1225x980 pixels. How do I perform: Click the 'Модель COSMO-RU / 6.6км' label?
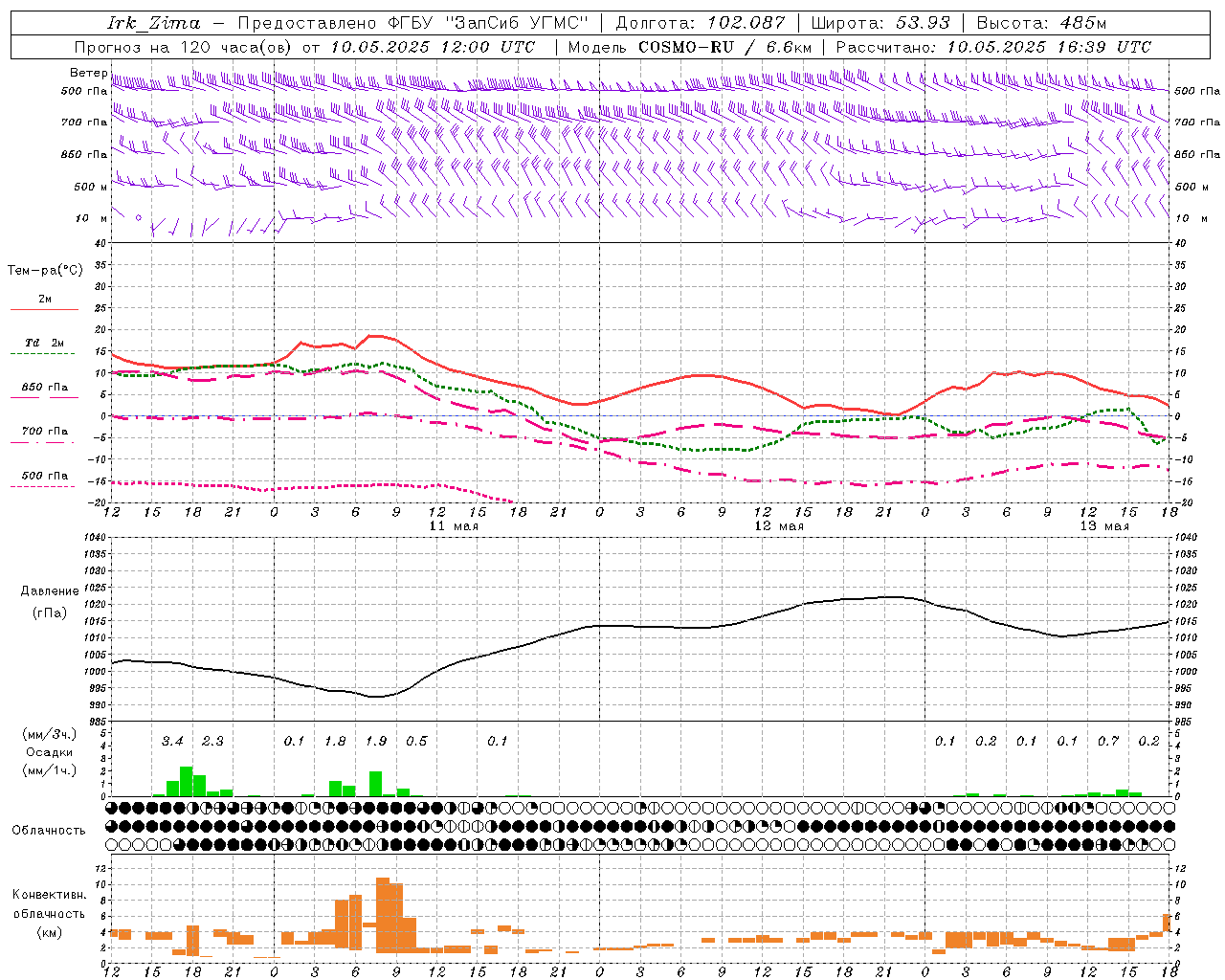coord(689,47)
